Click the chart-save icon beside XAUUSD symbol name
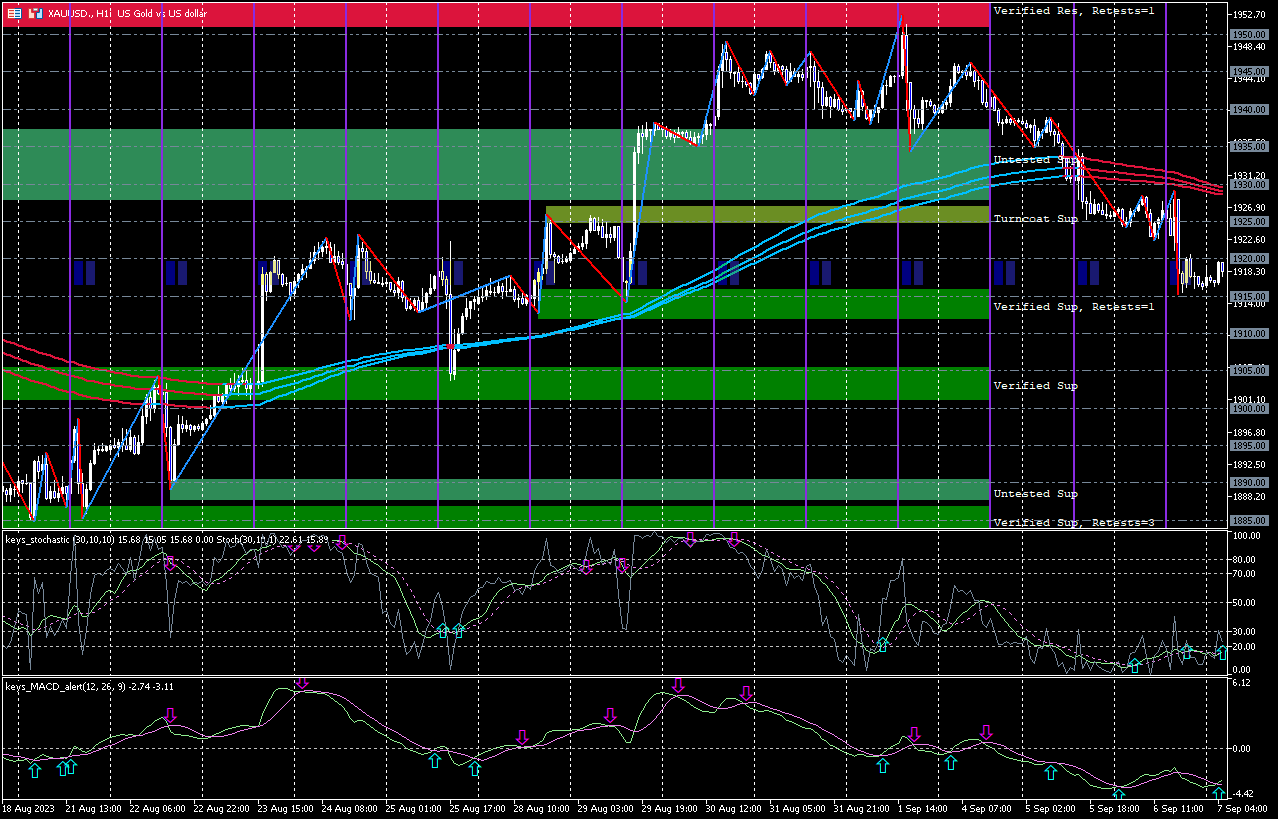 click(x=36, y=14)
